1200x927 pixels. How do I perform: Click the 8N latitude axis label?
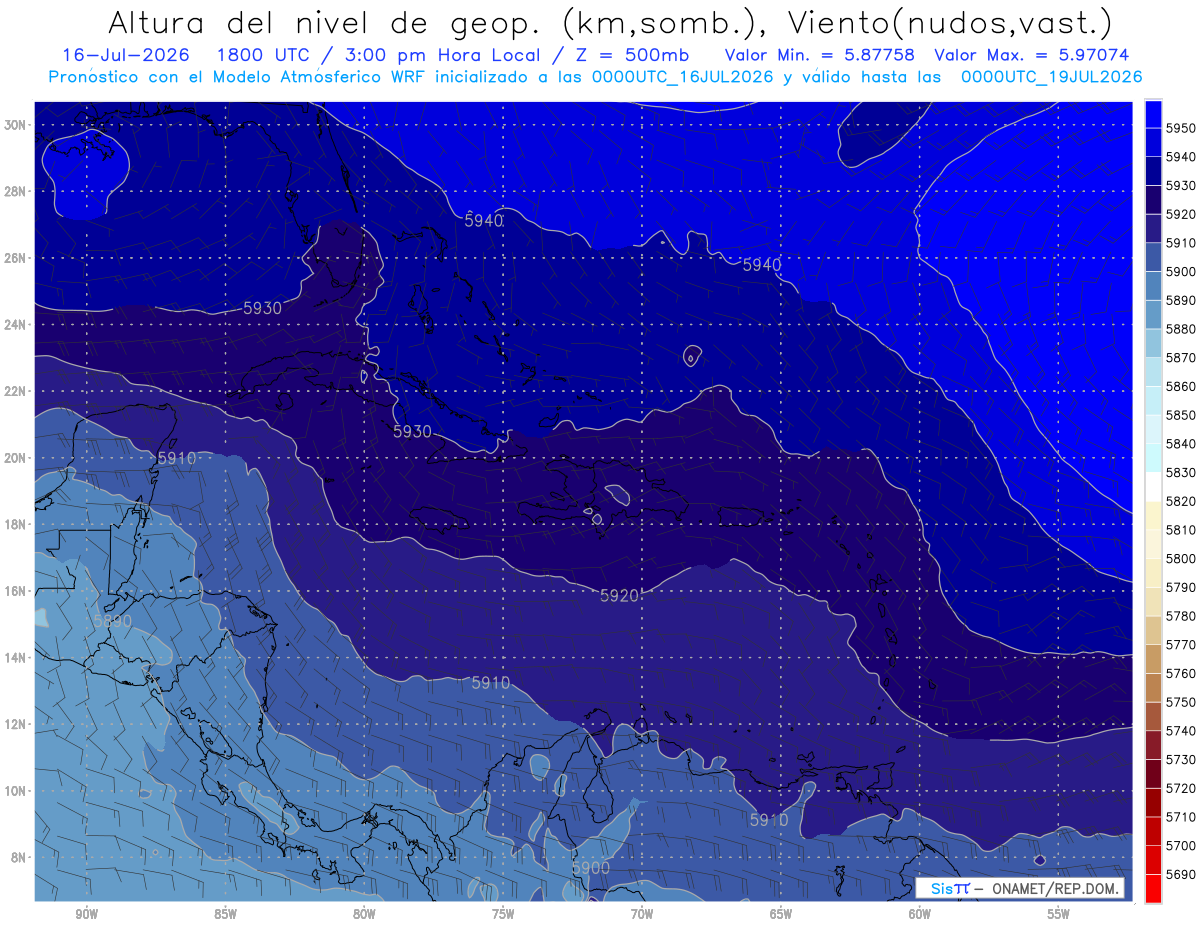point(18,857)
